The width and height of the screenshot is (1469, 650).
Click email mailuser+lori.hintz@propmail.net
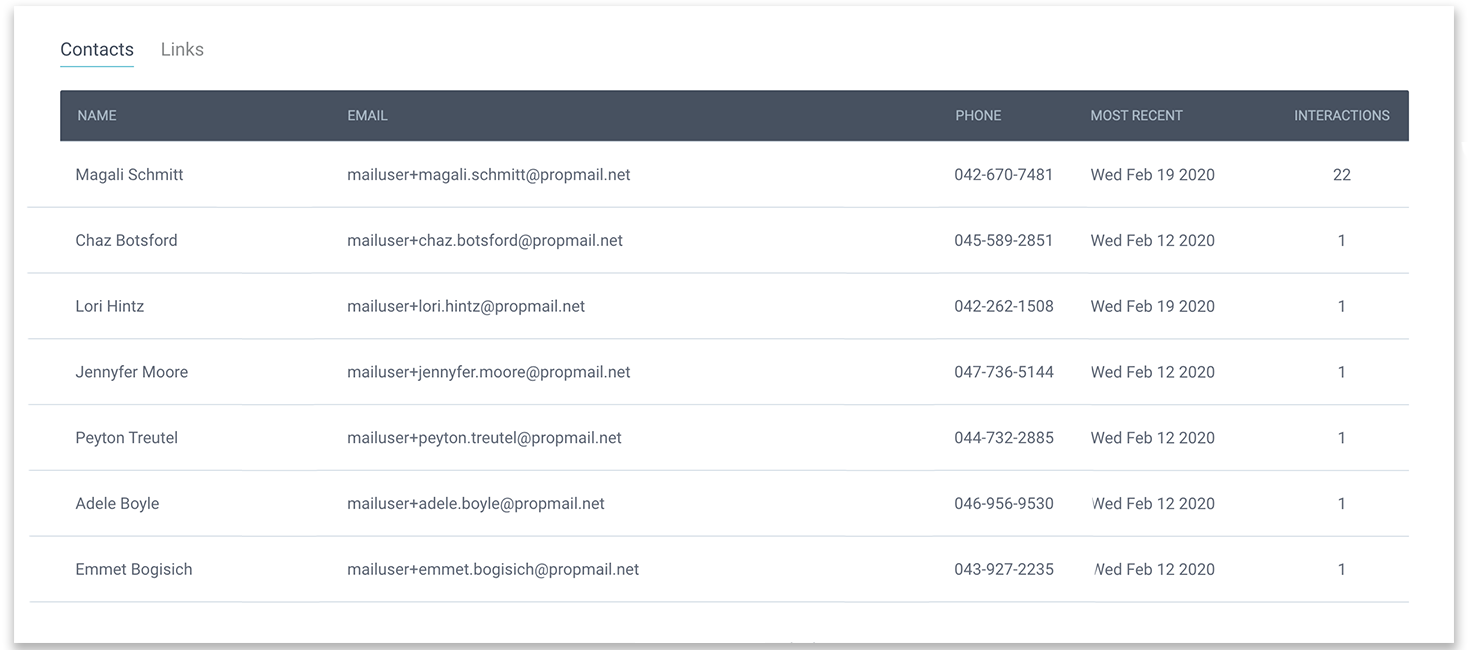click(466, 307)
